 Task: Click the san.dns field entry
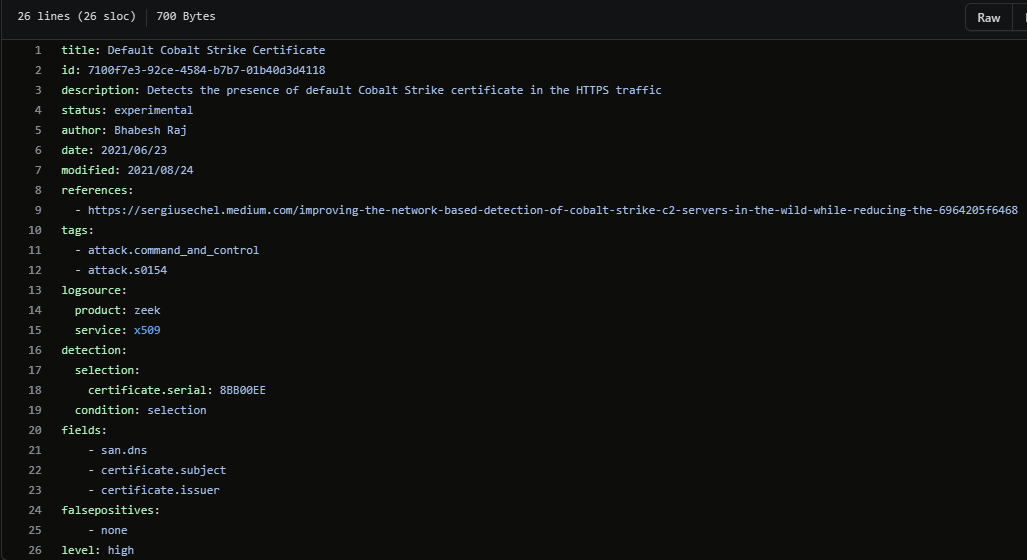point(124,450)
